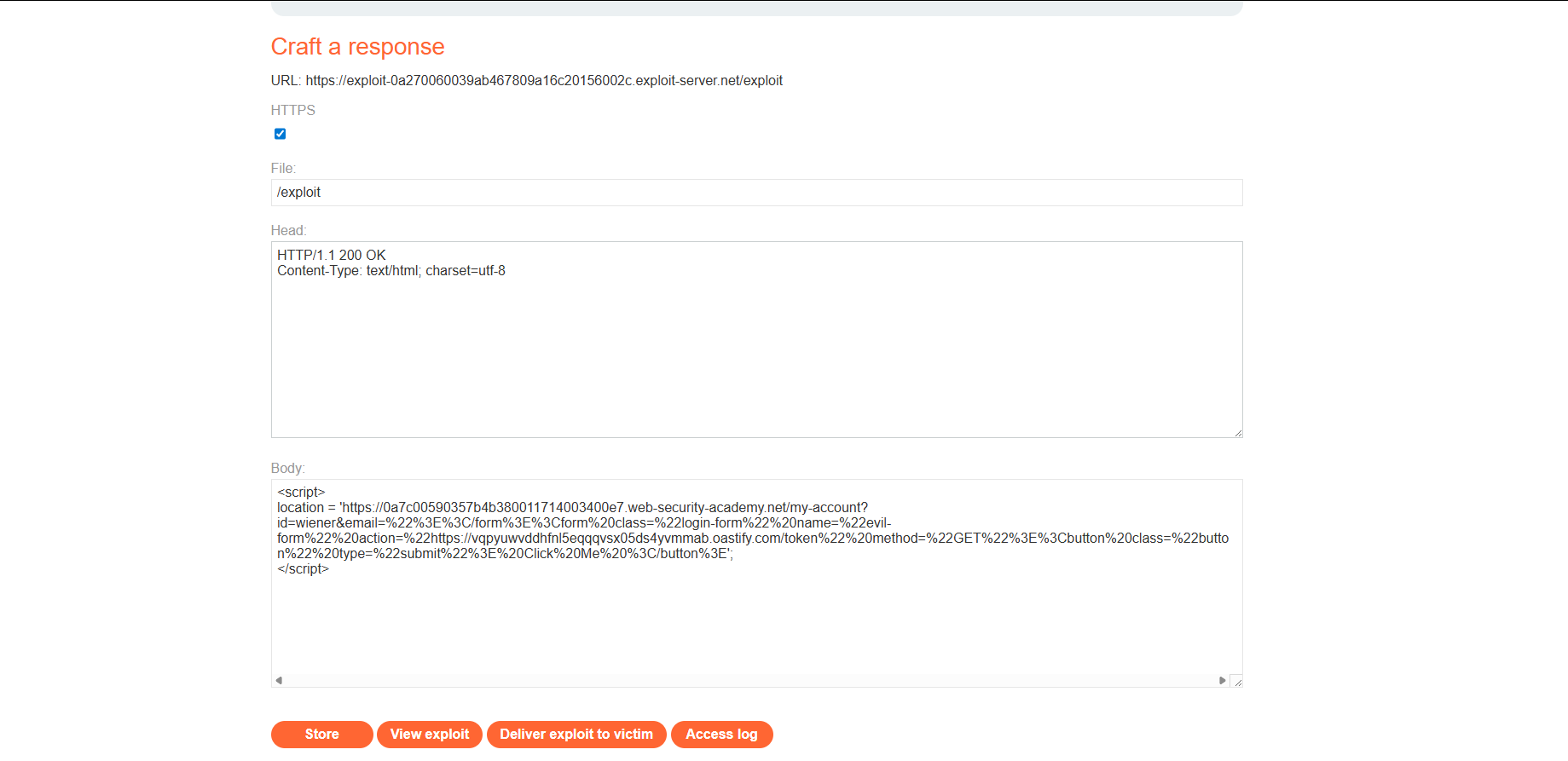This screenshot has width=1568, height=761.
Task: Click inside the Body textarea
Action: click(756, 583)
